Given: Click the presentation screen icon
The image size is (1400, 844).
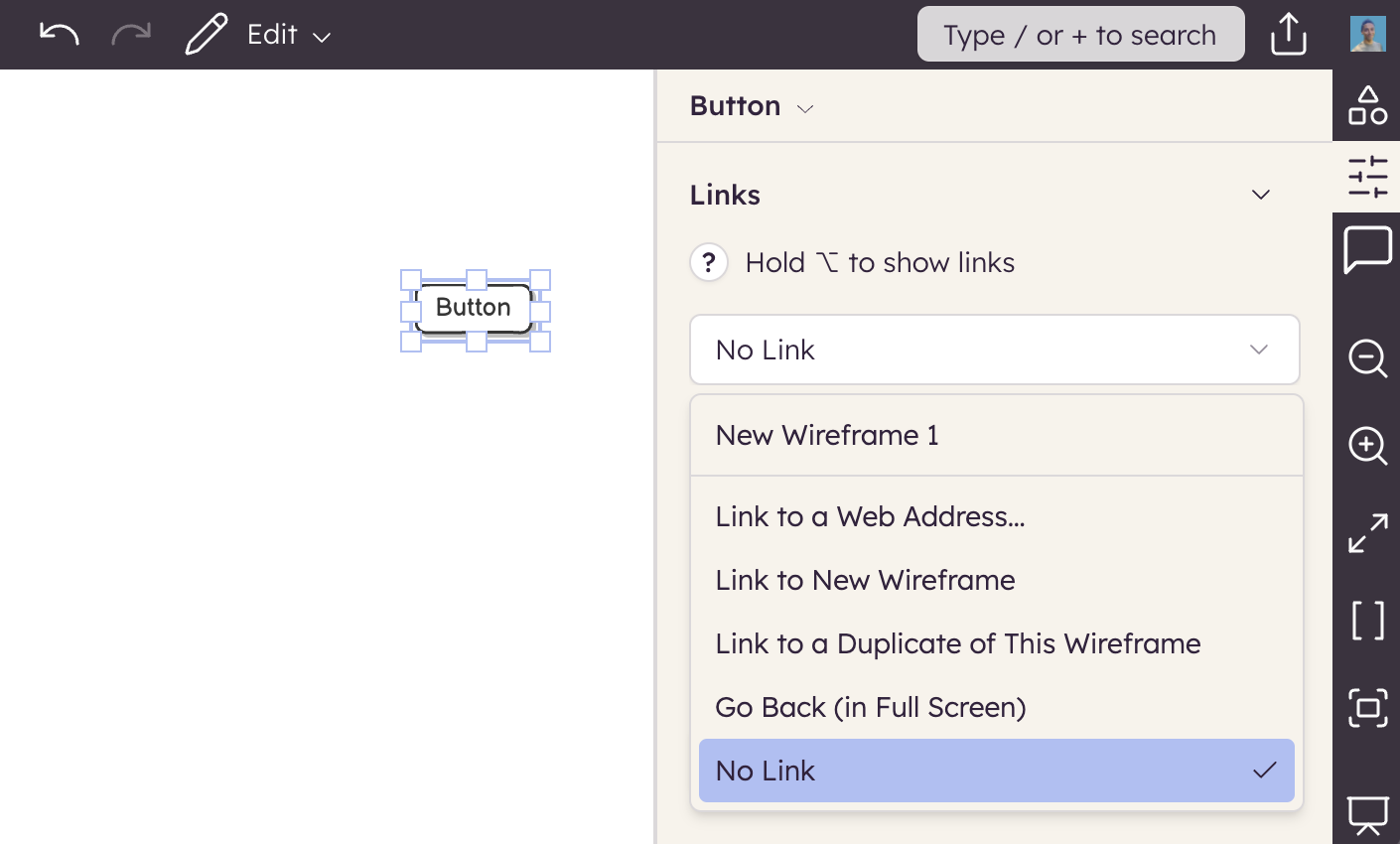Looking at the screenshot, I should tap(1367, 816).
